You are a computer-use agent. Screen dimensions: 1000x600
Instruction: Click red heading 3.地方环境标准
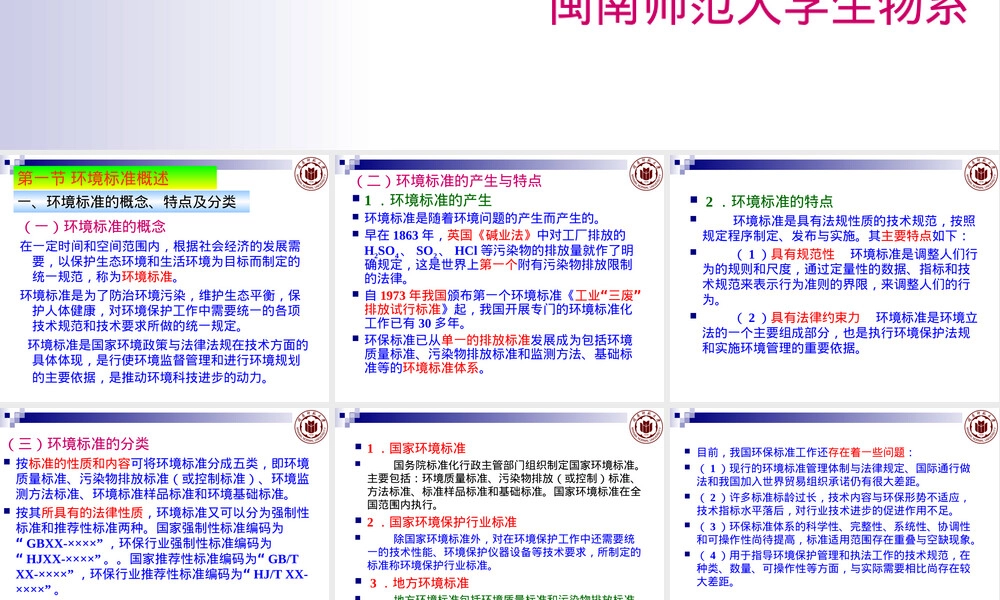pos(419,583)
